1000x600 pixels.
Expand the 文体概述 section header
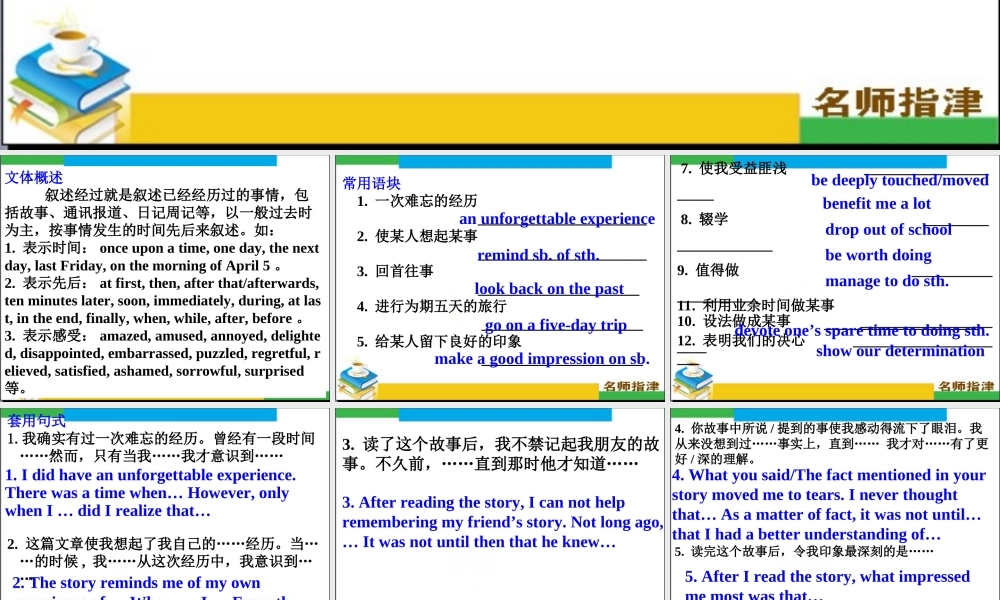(33, 177)
